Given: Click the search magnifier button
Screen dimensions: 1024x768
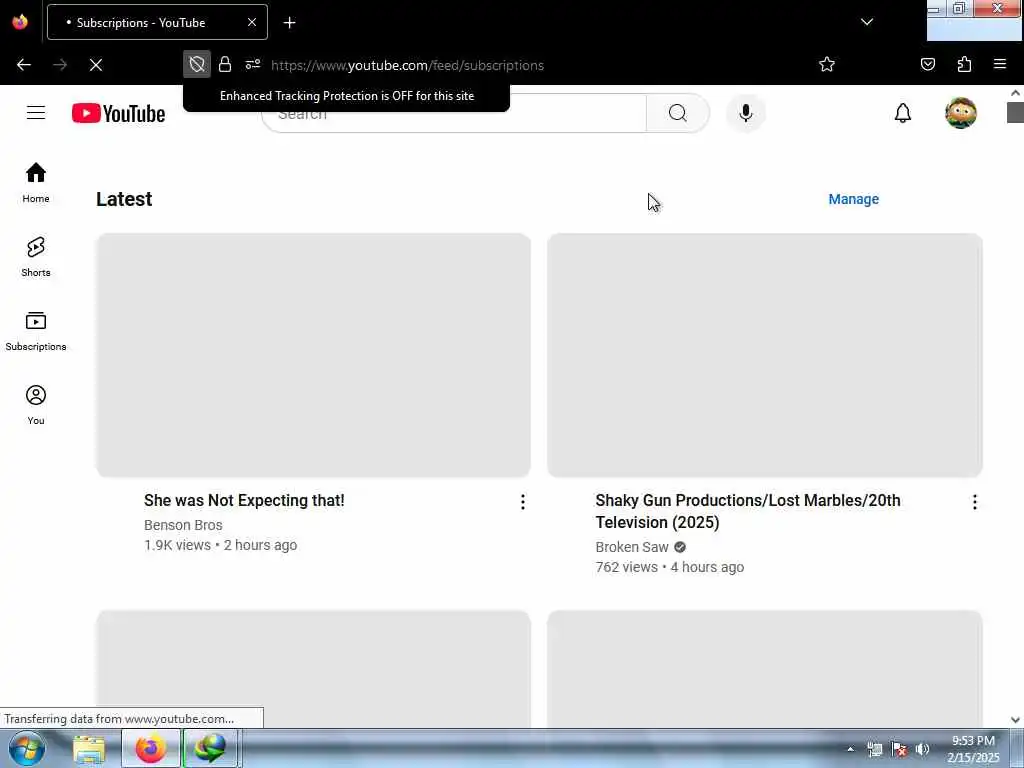Looking at the screenshot, I should (x=677, y=113).
